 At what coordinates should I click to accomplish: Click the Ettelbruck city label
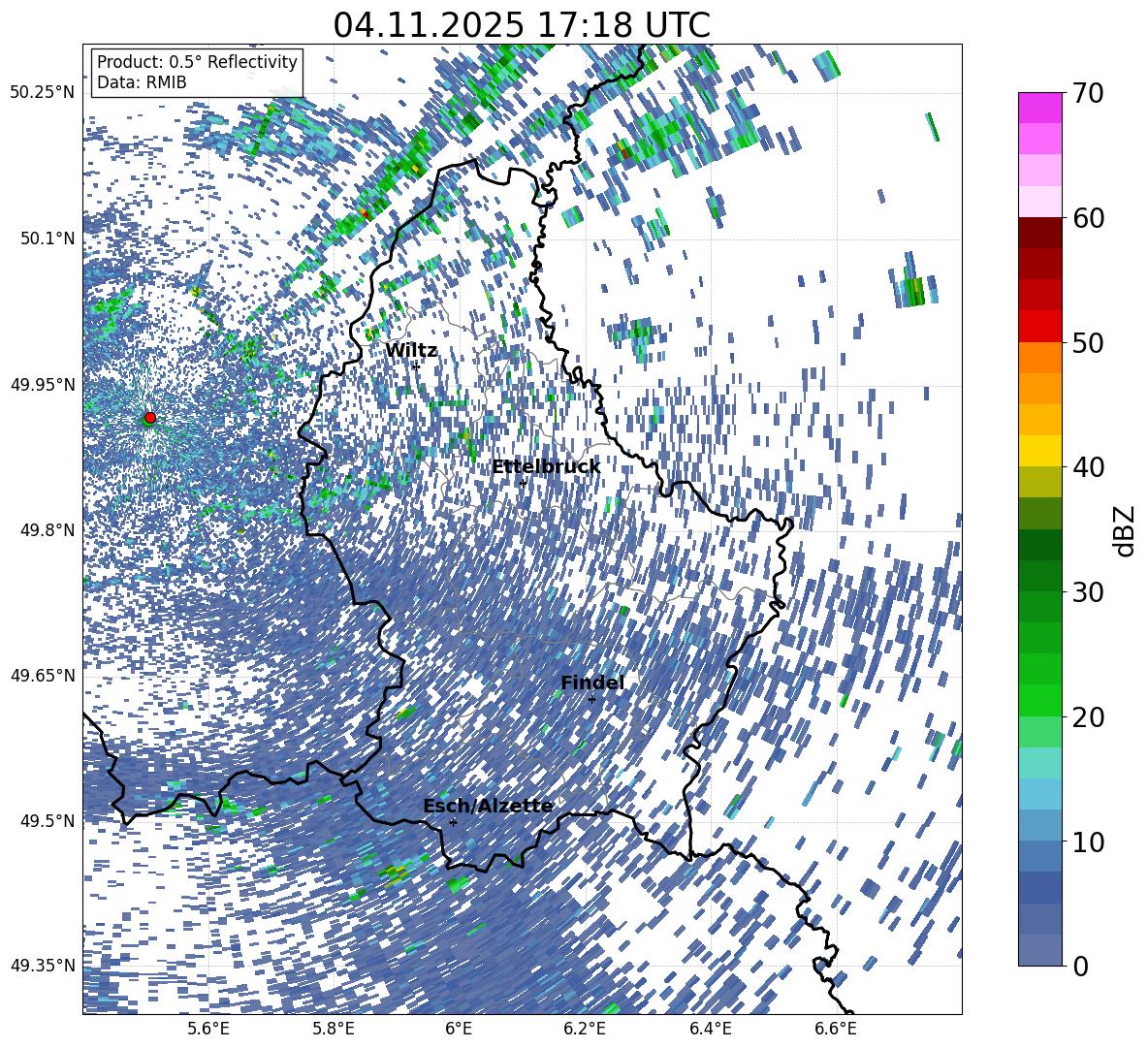pyautogui.click(x=546, y=467)
